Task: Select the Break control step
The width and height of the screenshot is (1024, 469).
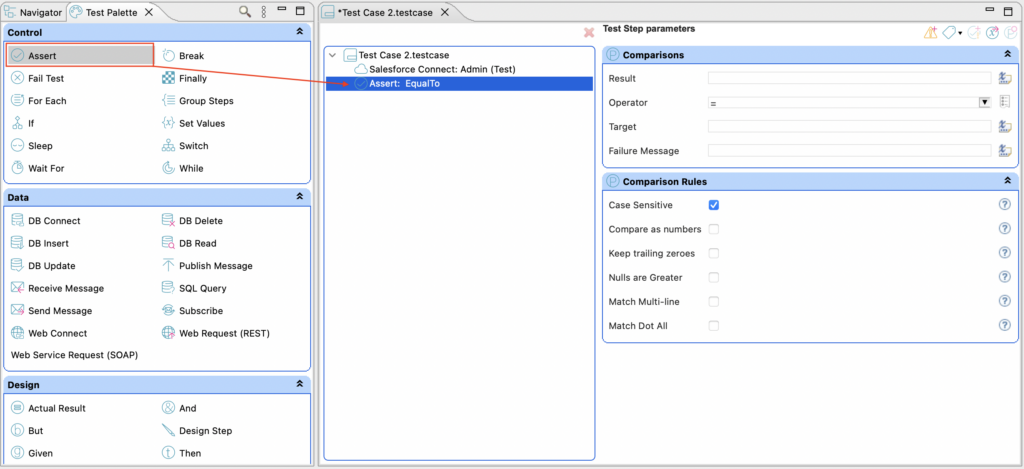Action: coord(183,56)
